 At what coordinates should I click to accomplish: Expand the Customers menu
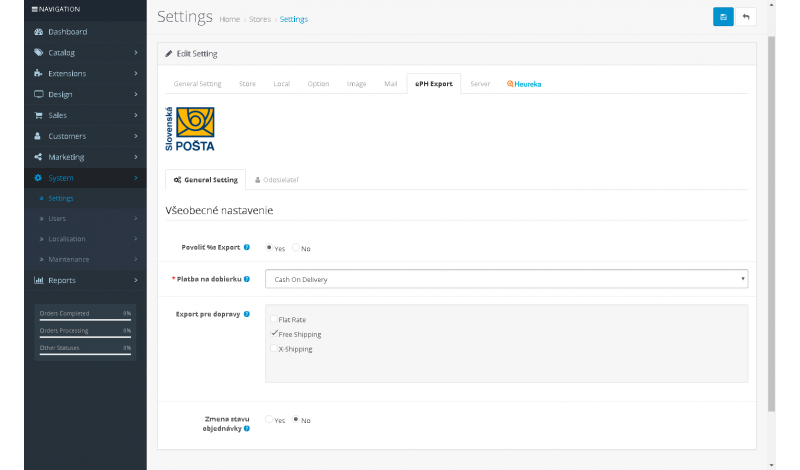pos(85,136)
